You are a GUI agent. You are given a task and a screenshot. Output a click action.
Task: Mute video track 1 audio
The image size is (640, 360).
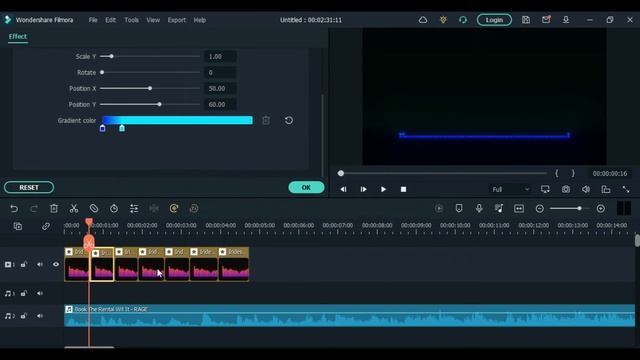click(x=40, y=264)
